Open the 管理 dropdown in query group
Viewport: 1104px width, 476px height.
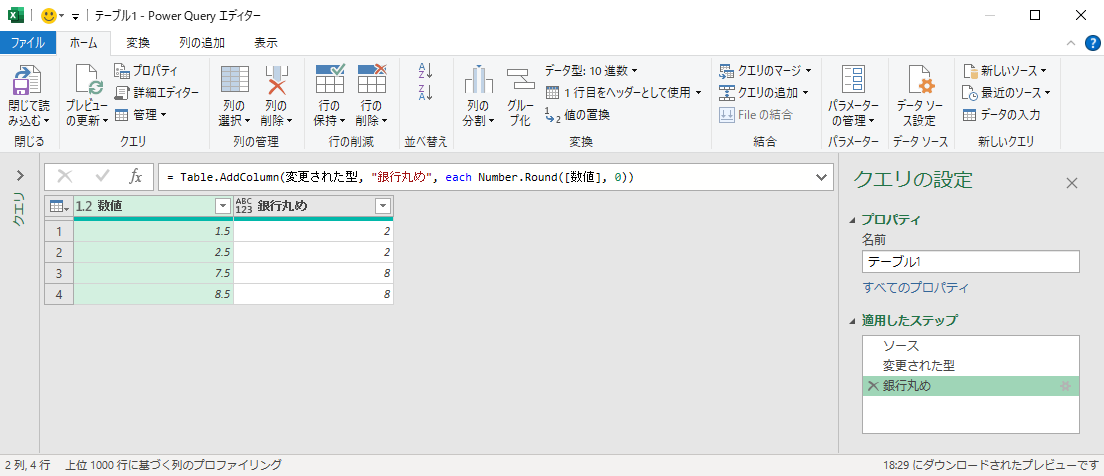click(x=140, y=114)
